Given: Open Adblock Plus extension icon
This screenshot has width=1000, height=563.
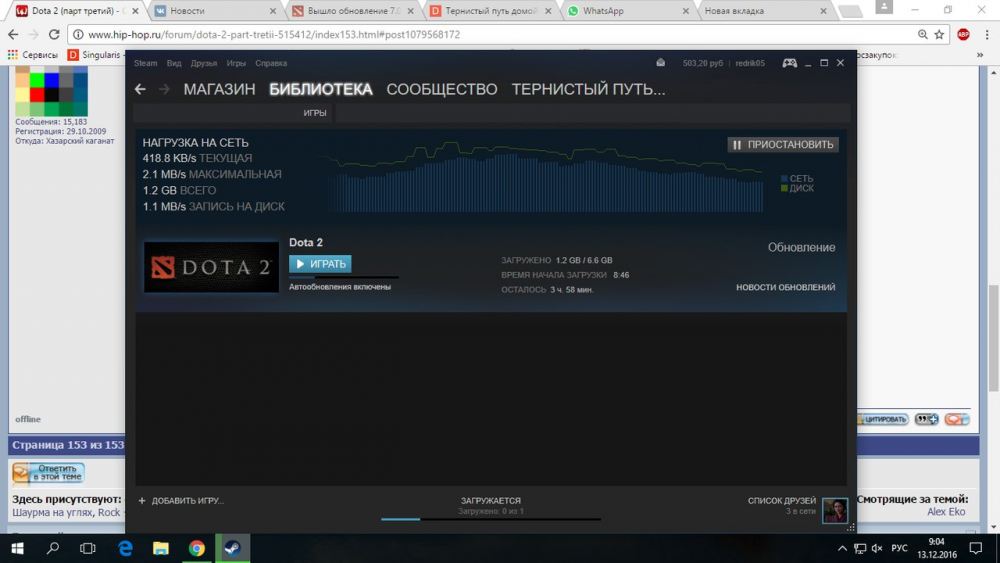Looking at the screenshot, I should point(964,34).
